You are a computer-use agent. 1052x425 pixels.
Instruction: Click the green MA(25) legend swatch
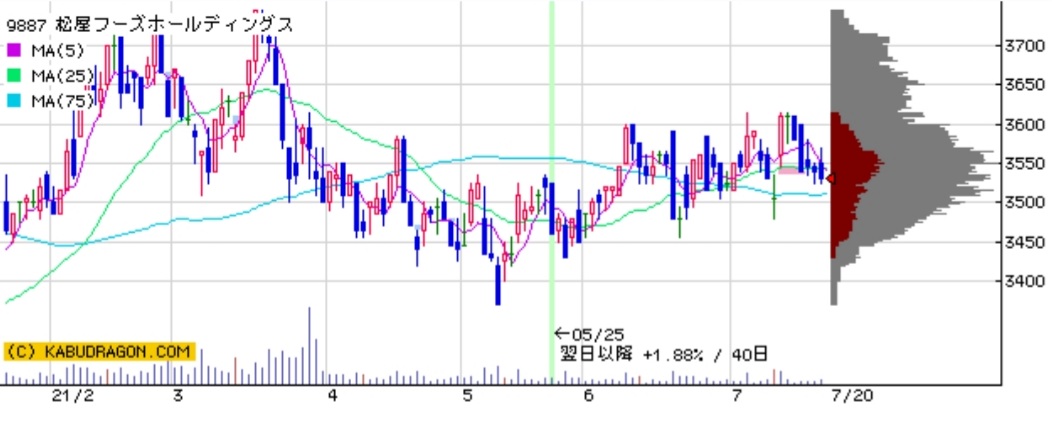click(13, 76)
